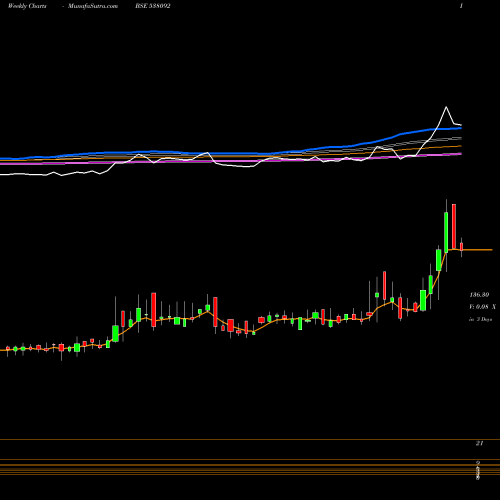Click the tall red candlestick after peak
500x500 pixels.
[x=454, y=226]
